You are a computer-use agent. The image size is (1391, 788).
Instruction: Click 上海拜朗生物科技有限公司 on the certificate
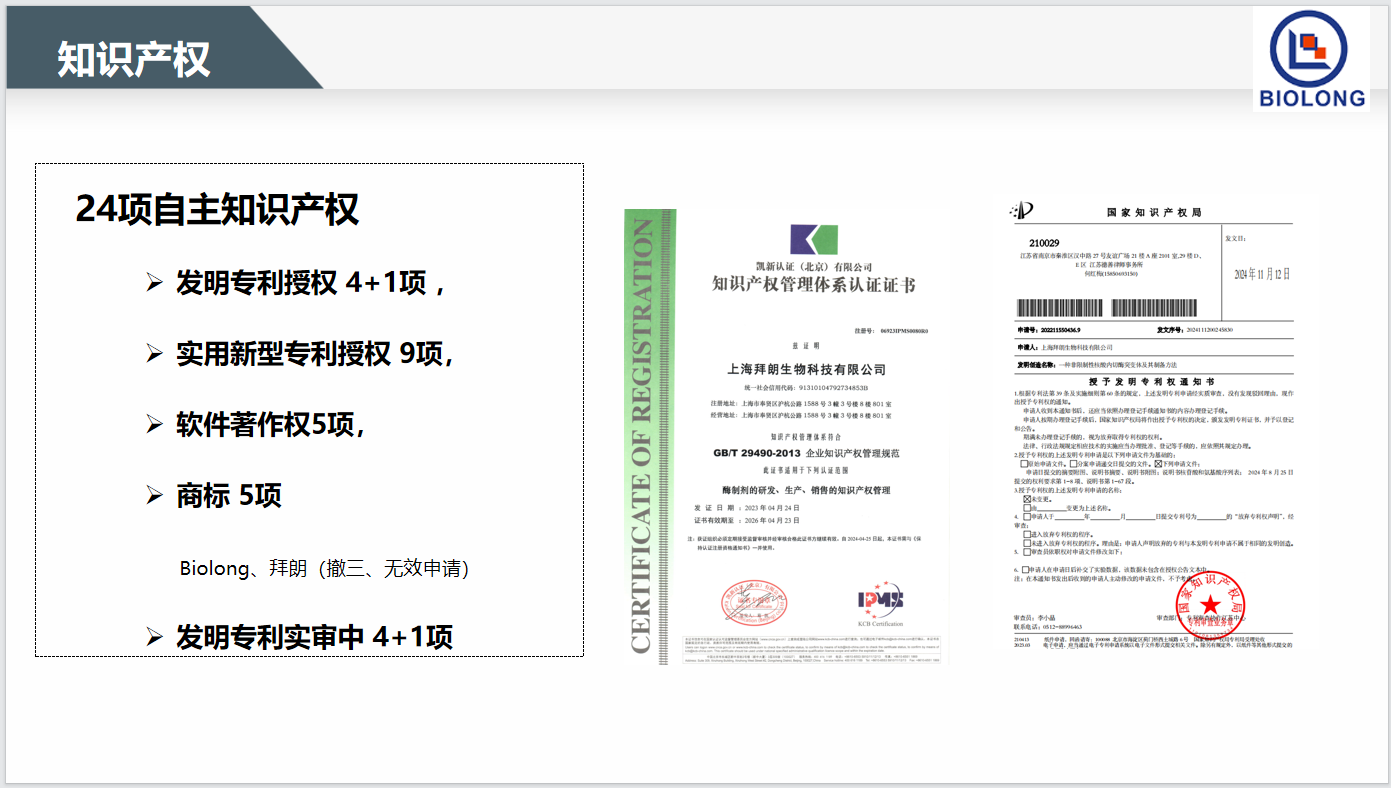pos(806,369)
